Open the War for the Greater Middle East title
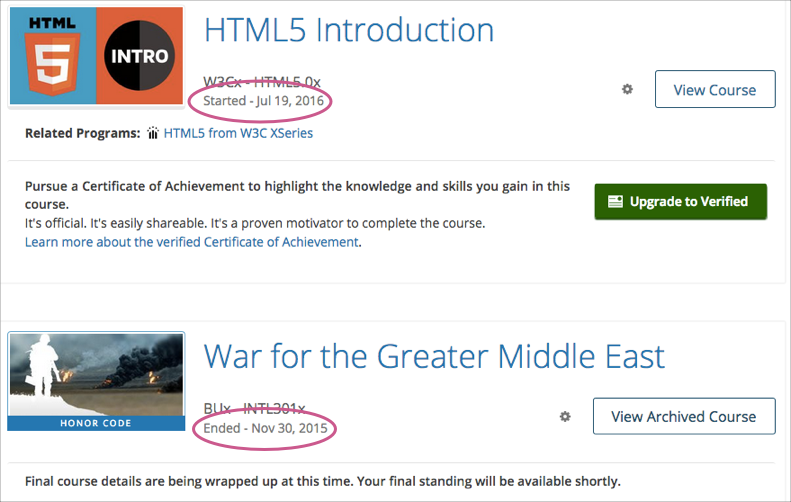Image resolution: width=791 pixels, height=502 pixels. point(434,356)
